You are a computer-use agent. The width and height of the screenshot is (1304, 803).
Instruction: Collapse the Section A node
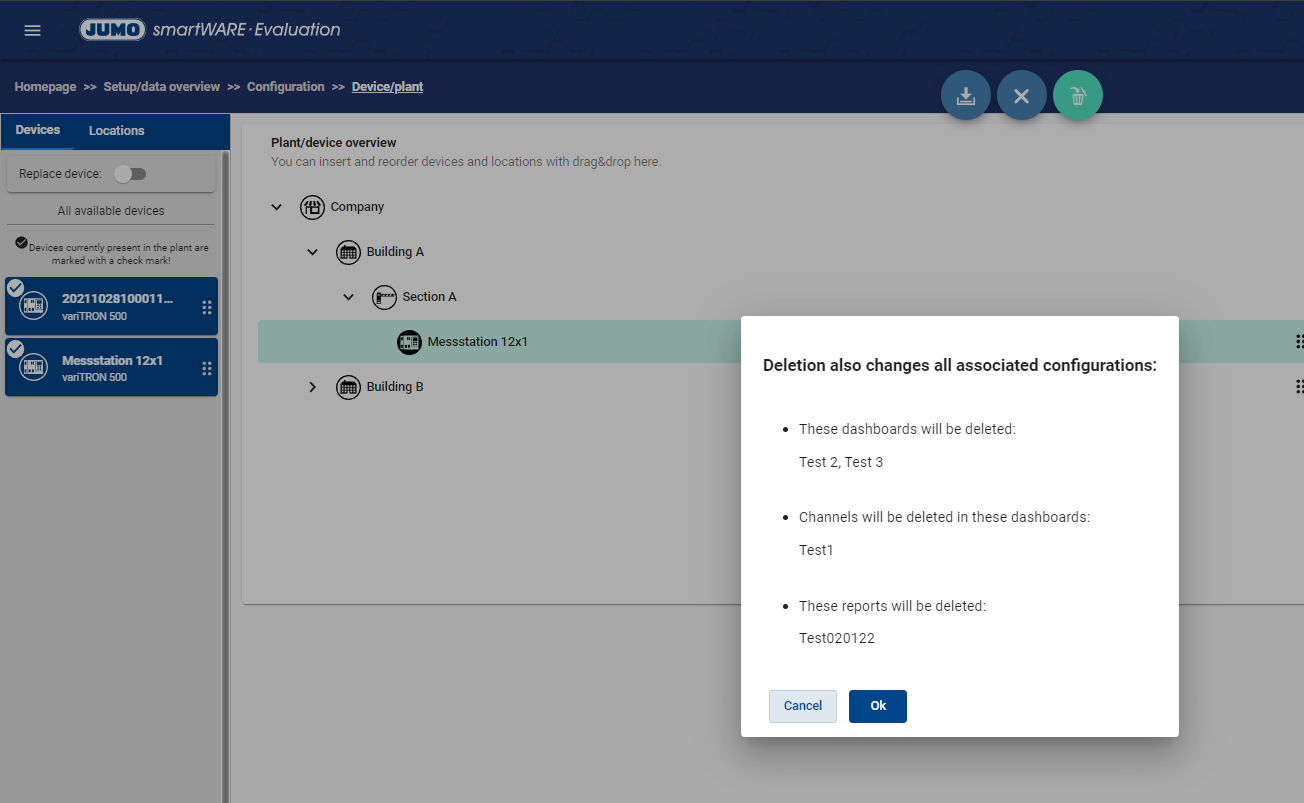(348, 297)
